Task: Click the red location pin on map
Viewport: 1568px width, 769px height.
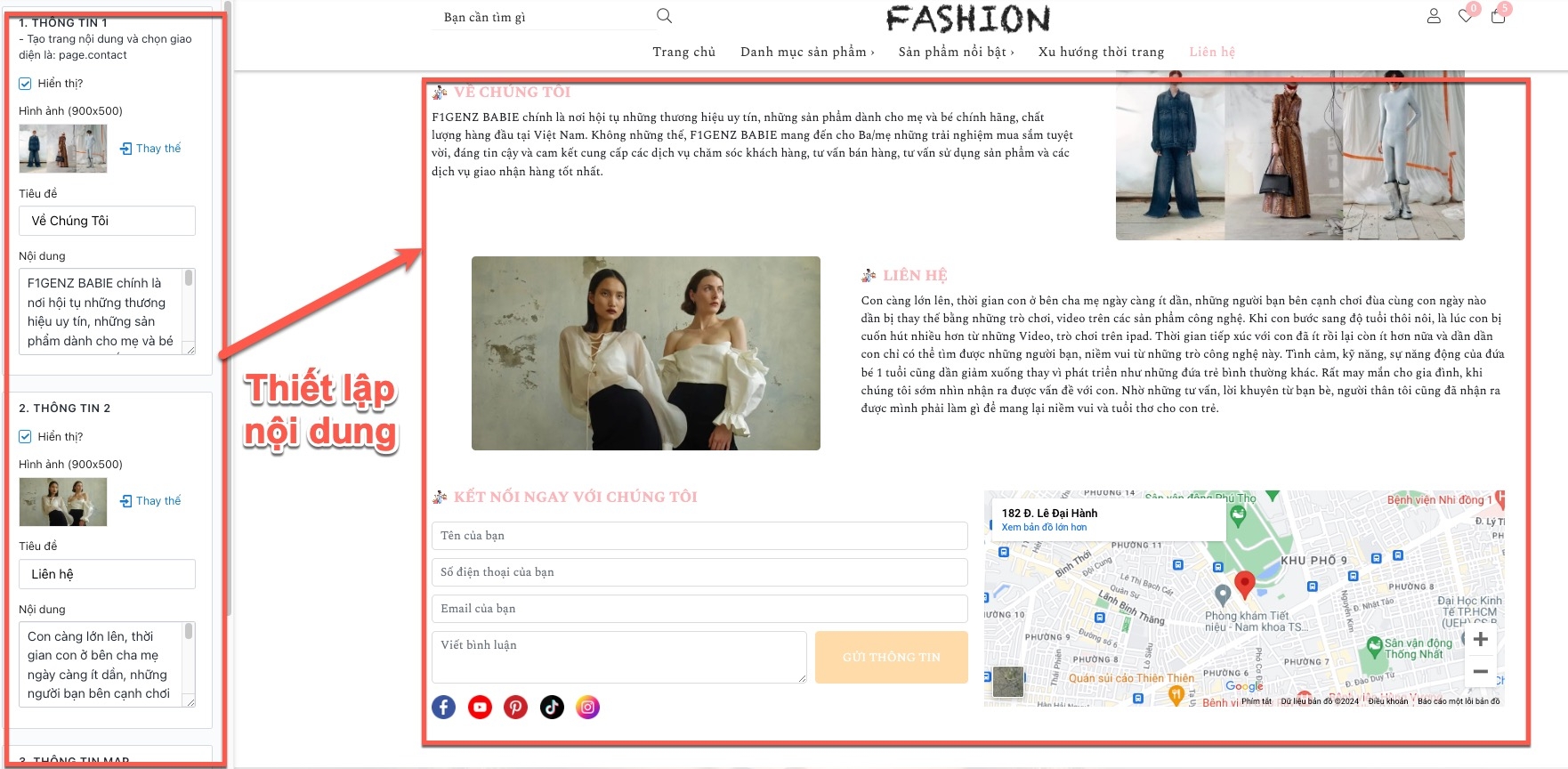Action: 1245,584
